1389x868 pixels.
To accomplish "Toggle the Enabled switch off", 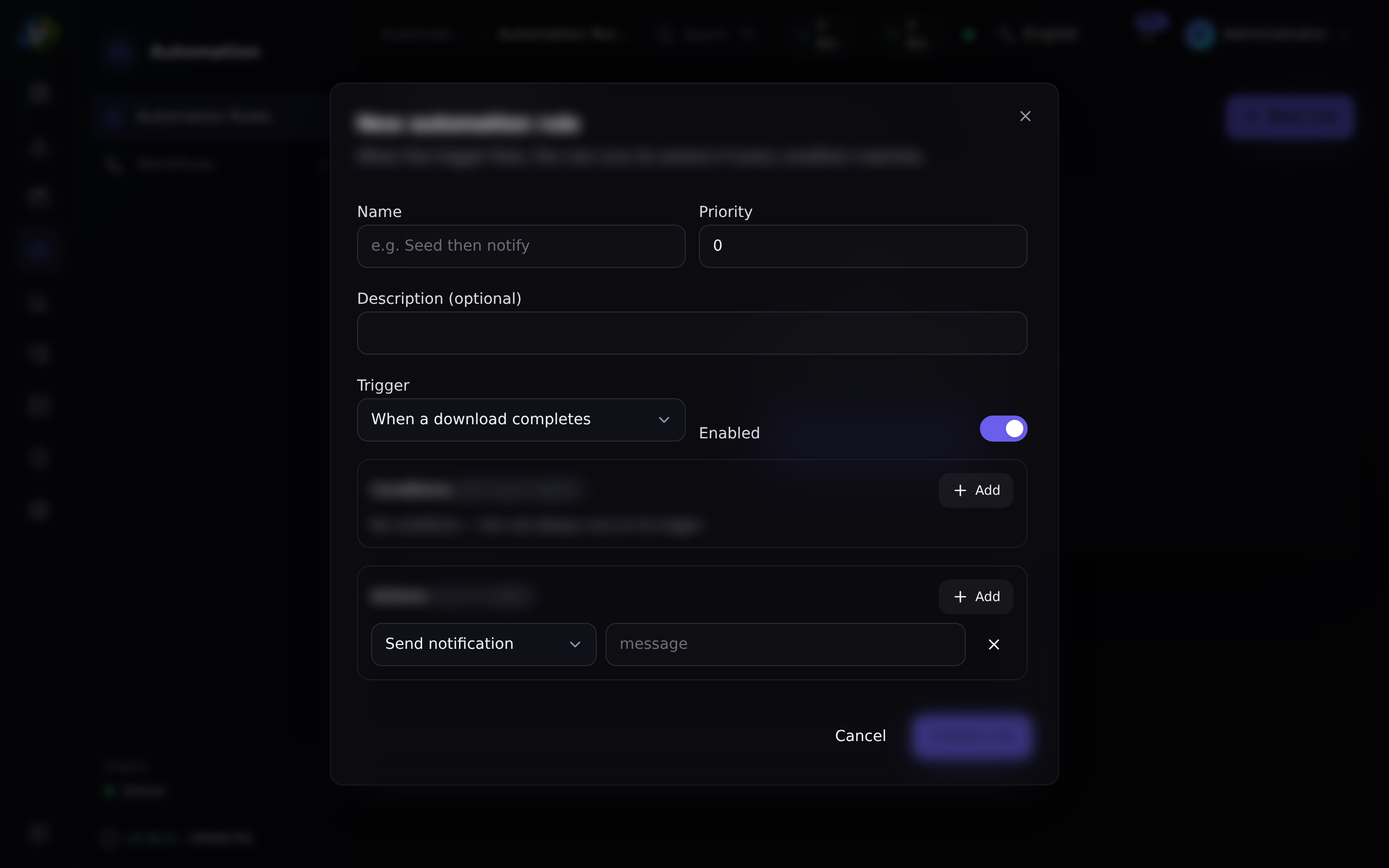I will pos(1003,429).
